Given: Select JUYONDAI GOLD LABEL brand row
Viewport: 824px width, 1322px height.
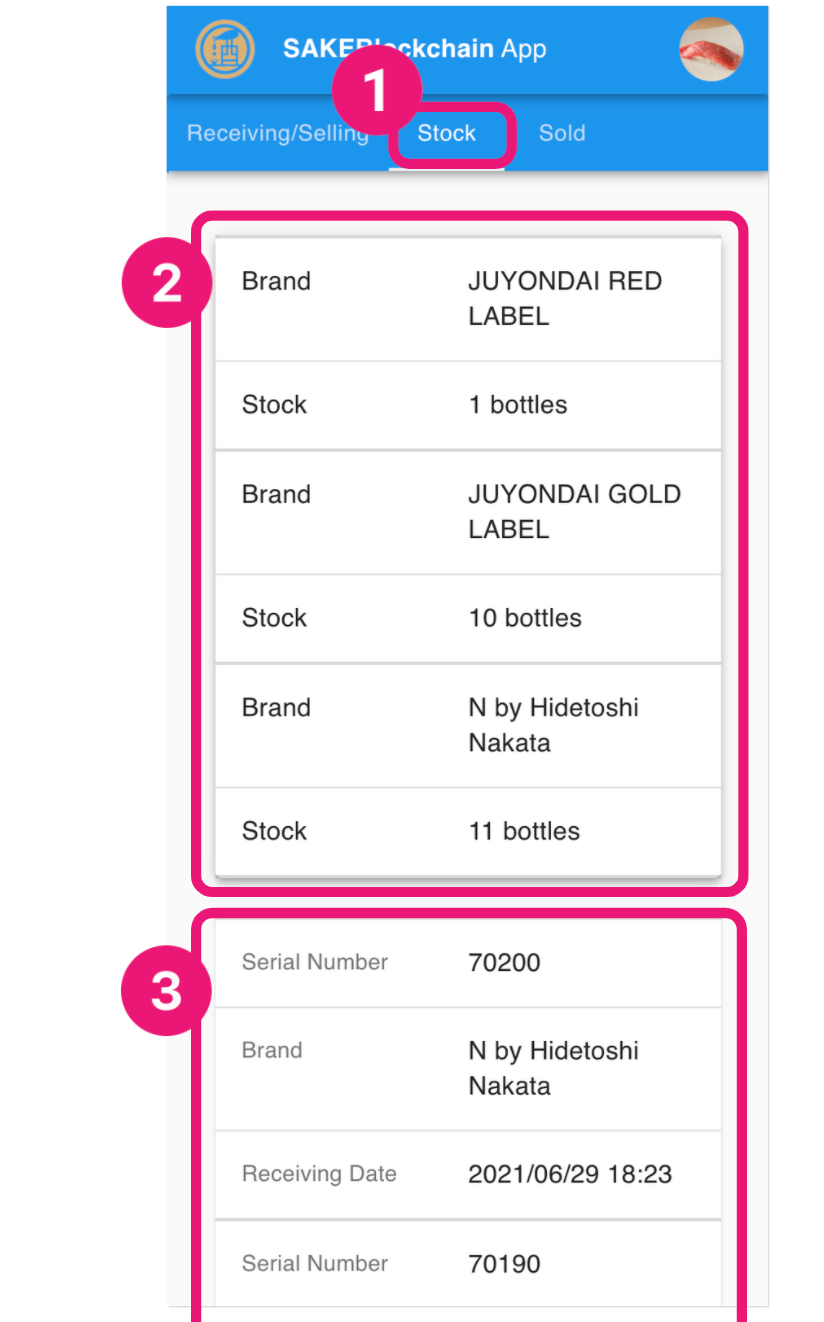Looking at the screenshot, I should point(468,512).
